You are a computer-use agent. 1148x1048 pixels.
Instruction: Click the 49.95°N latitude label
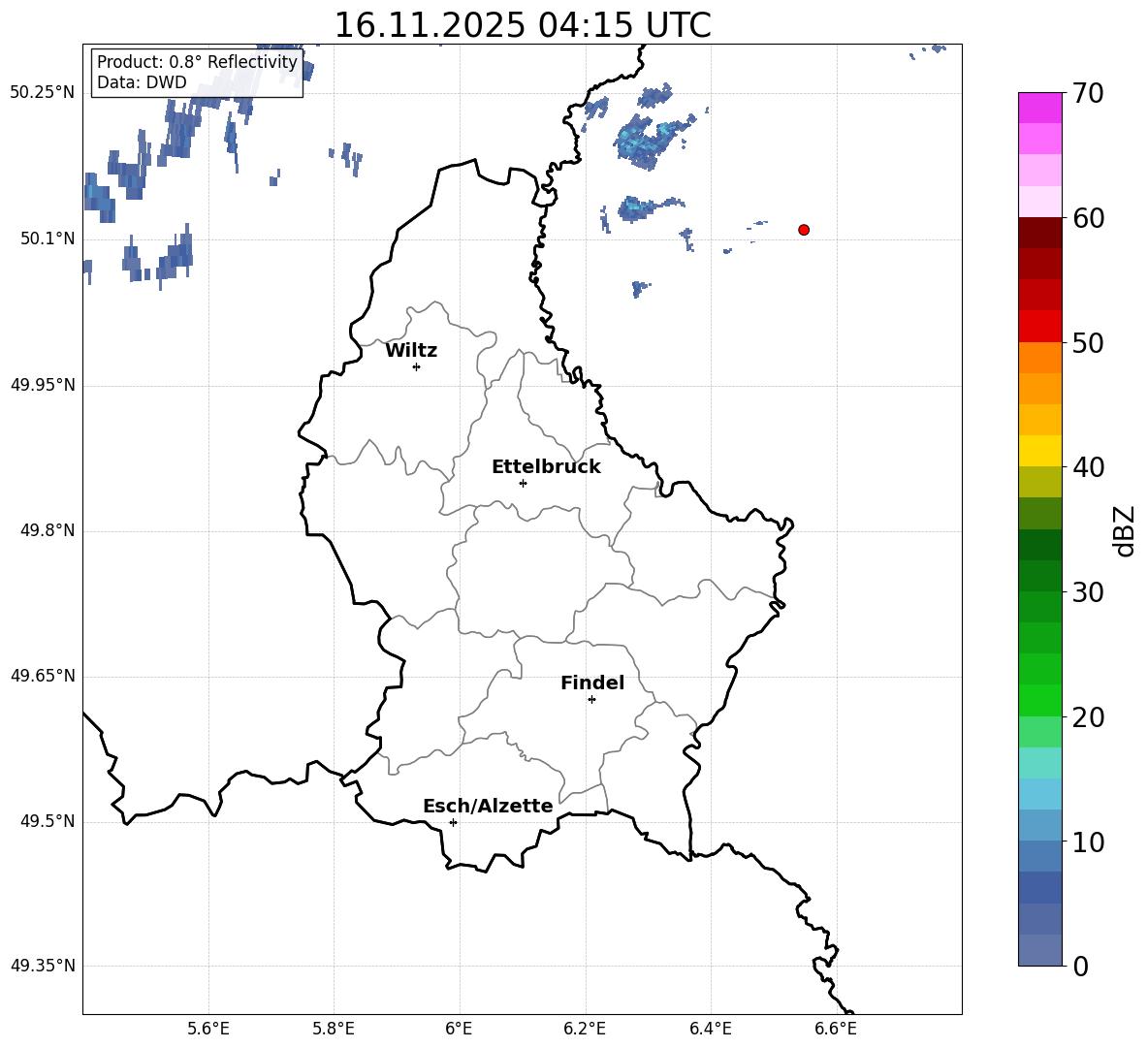coord(43,385)
